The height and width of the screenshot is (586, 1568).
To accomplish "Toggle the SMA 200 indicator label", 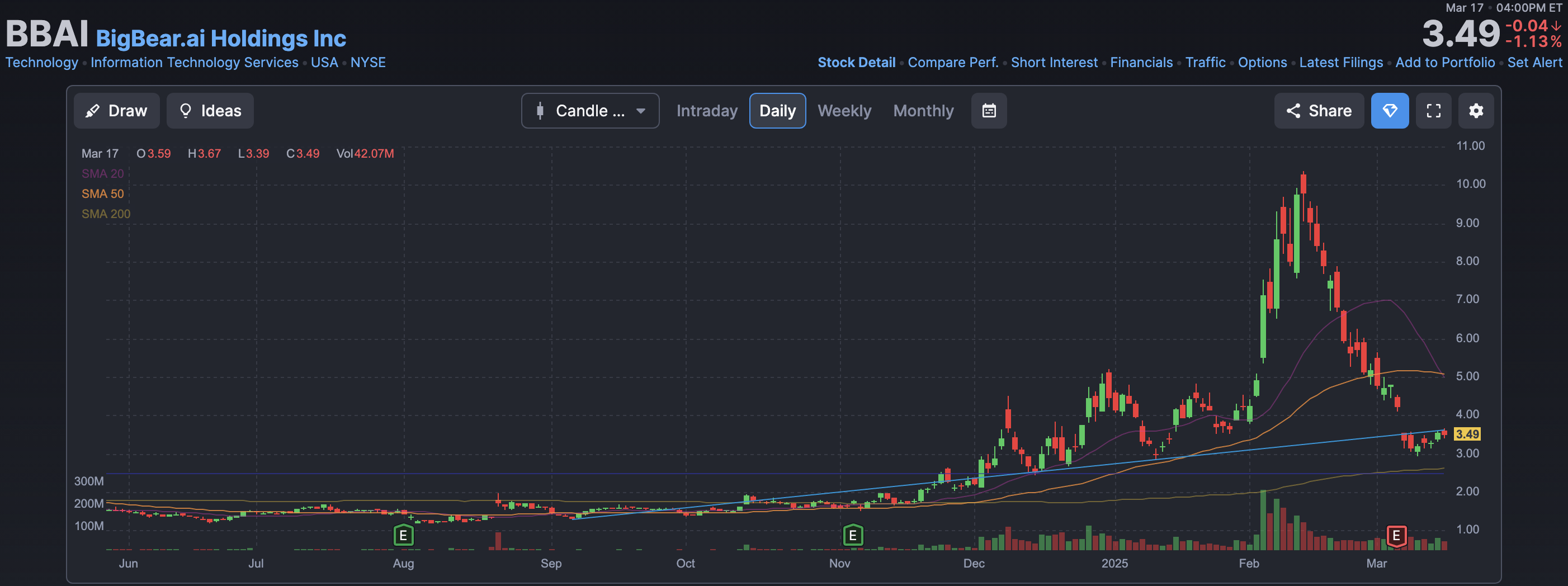I will tap(106, 214).
